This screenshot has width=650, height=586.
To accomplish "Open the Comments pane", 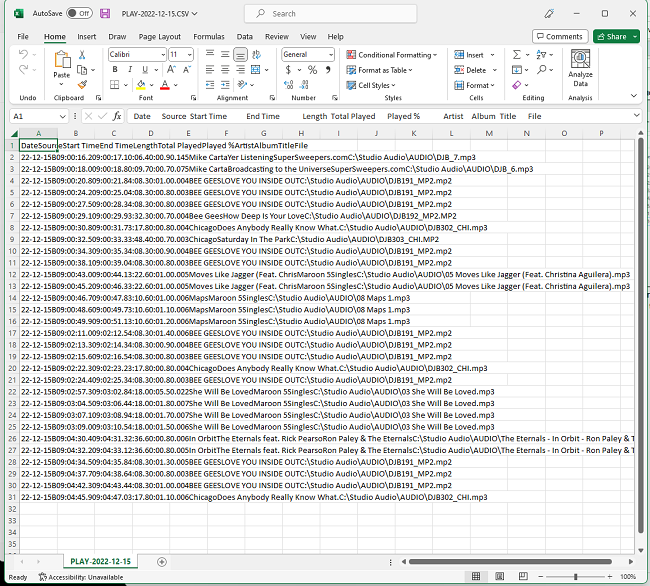I will coord(560,36).
